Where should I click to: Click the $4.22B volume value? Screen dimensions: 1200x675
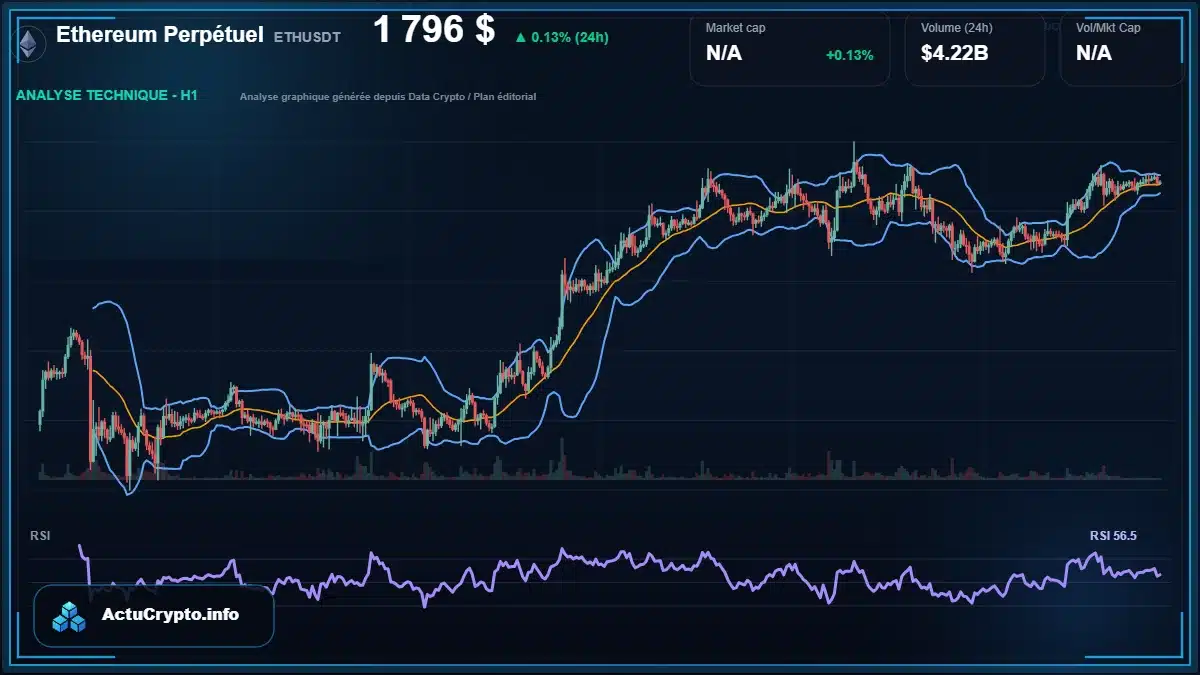tap(955, 53)
